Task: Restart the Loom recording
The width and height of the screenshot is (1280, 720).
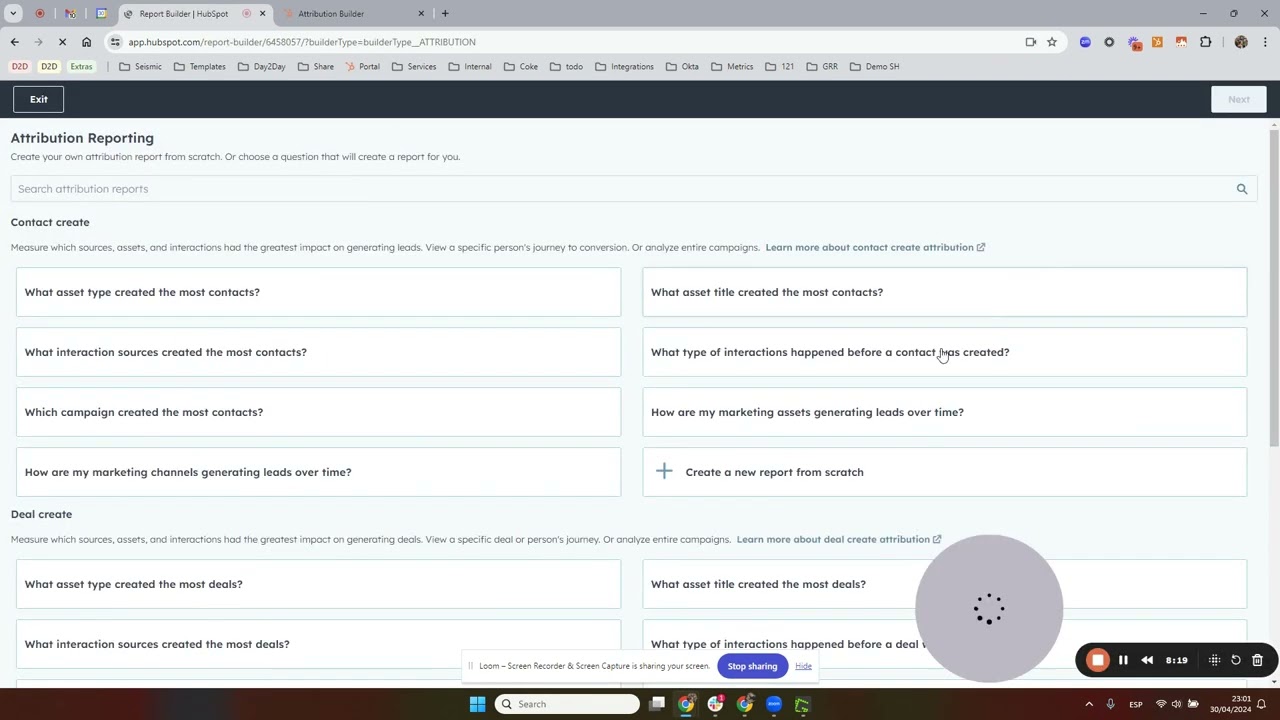Action: [1236, 660]
